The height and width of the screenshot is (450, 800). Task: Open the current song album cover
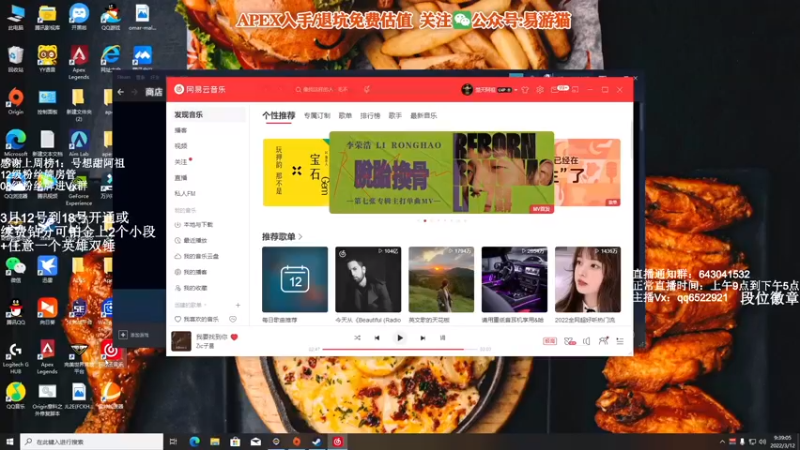pyautogui.click(x=181, y=341)
